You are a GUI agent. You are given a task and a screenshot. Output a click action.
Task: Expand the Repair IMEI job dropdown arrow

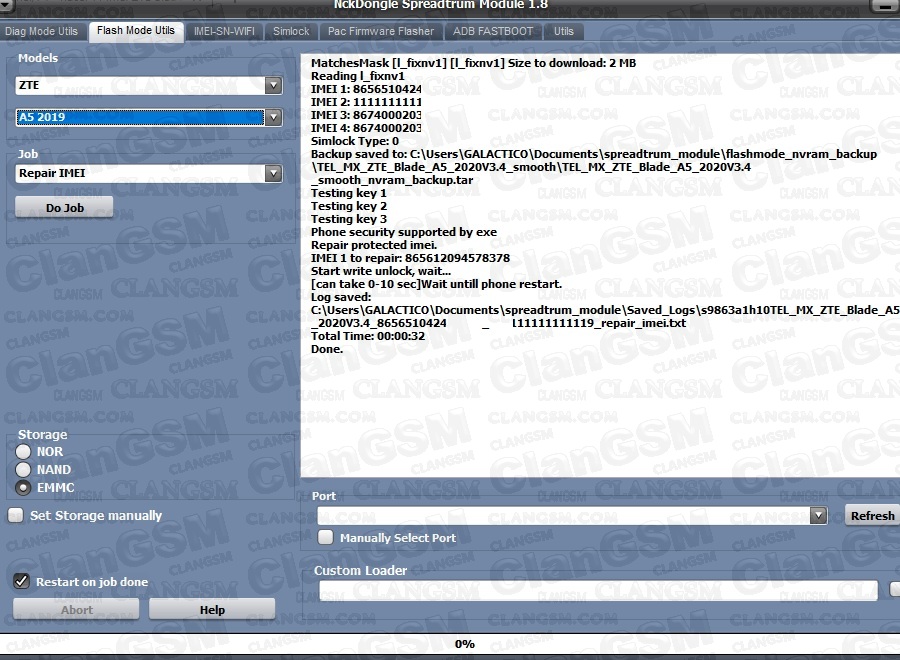(274, 173)
